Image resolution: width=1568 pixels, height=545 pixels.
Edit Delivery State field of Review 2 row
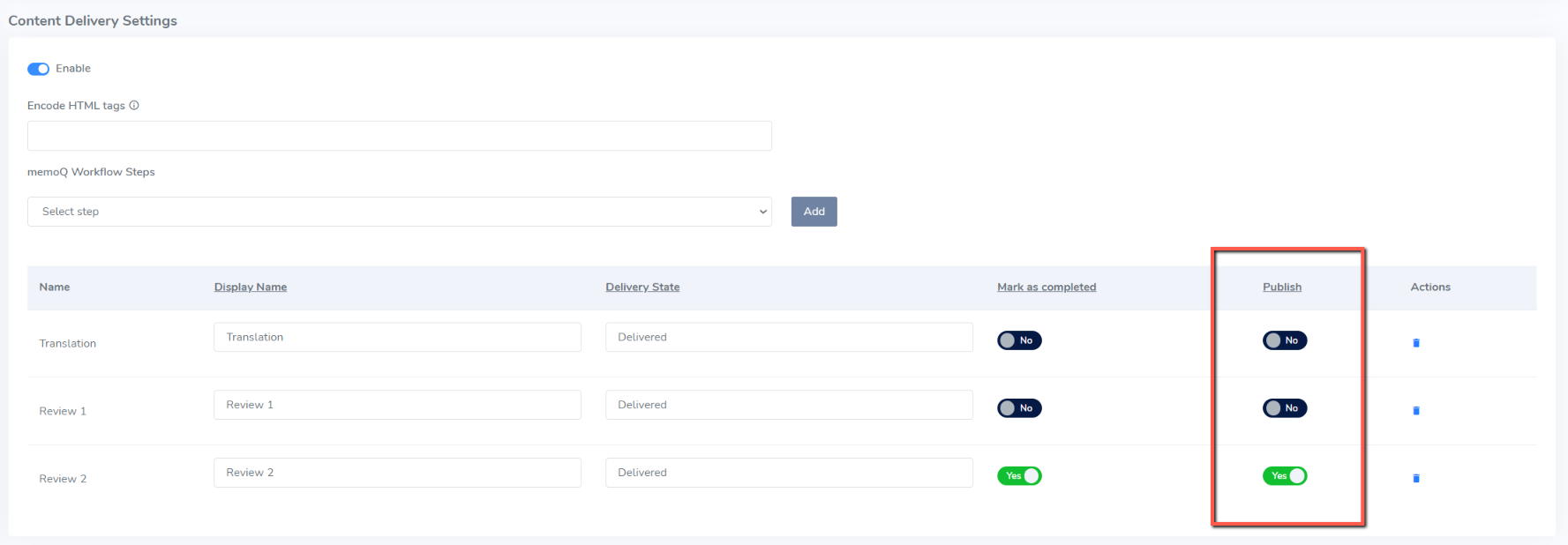(789, 473)
